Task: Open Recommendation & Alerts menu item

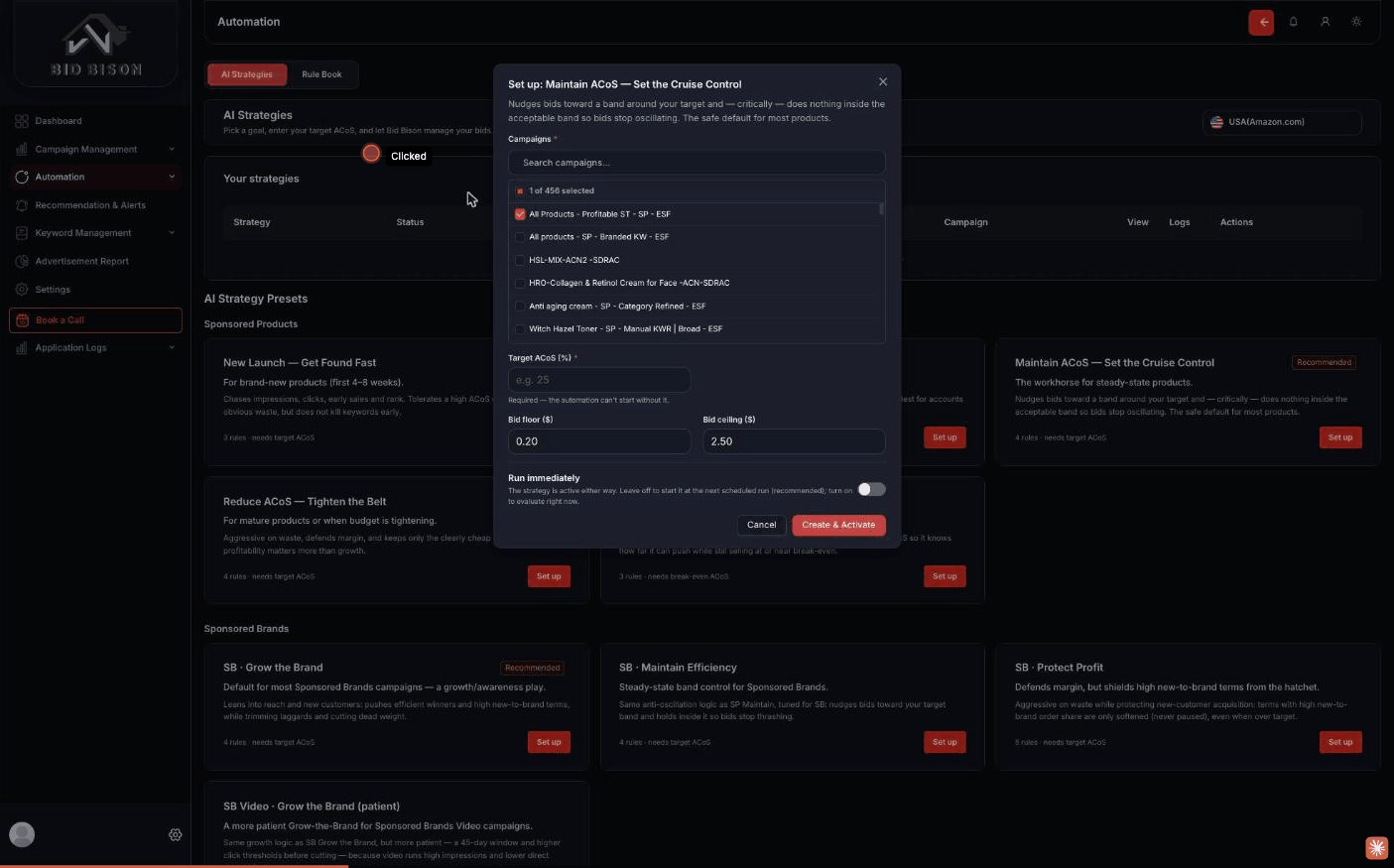Action: click(x=95, y=205)
